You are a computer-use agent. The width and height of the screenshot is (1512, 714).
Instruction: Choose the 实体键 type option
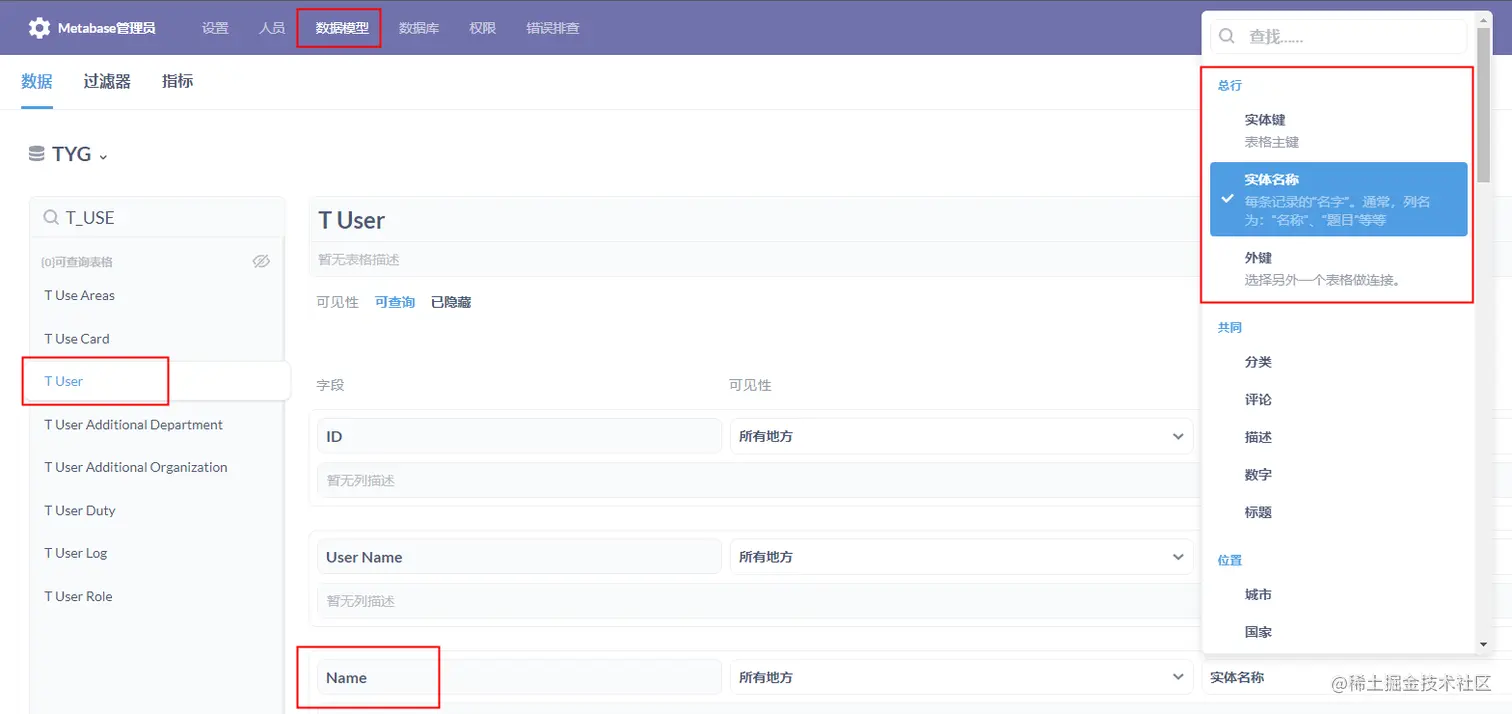pyautogui.click(x=1339, y=130)
